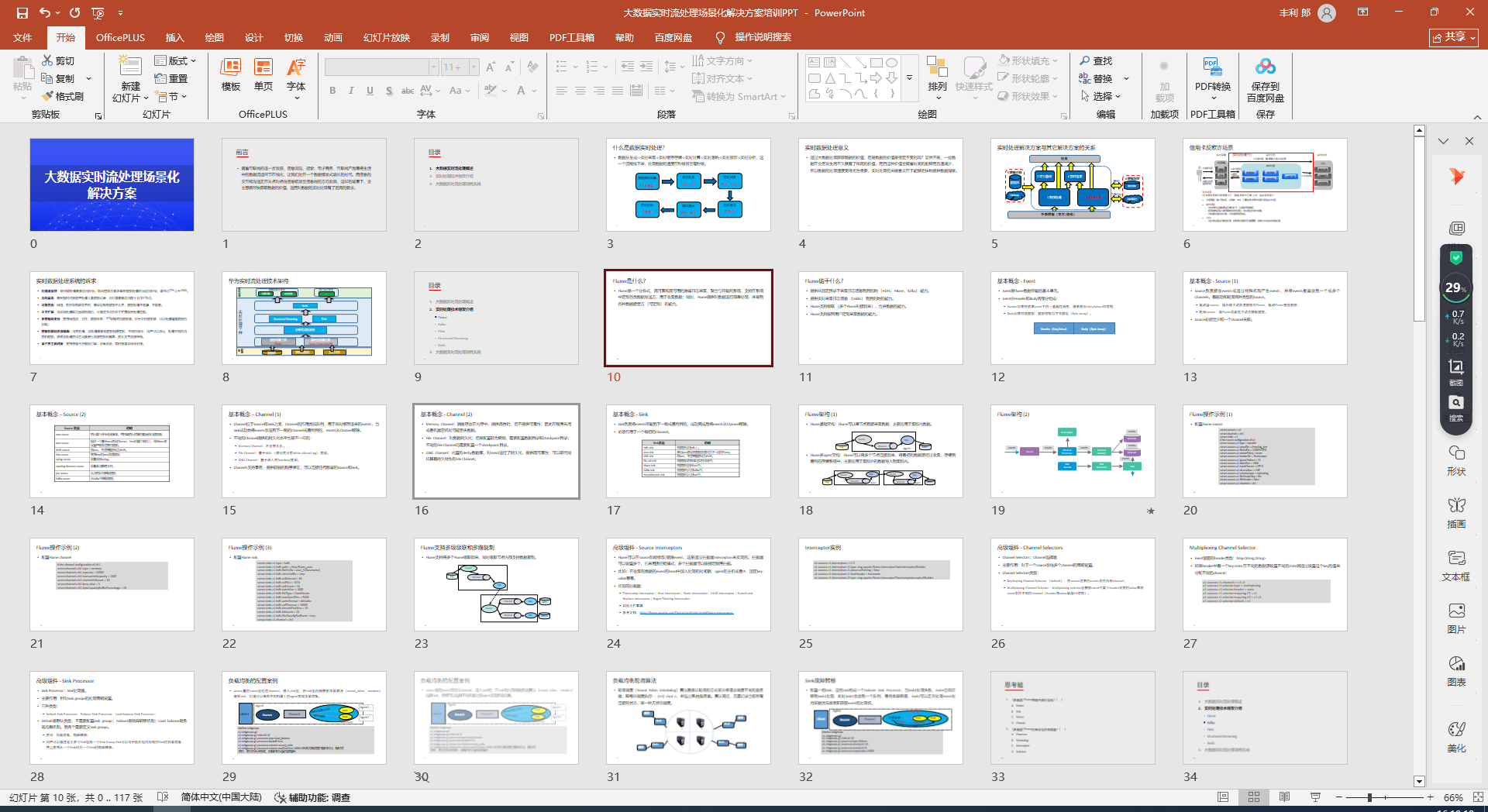Switch to Normal view in status bar

(x=1223, y=797)
